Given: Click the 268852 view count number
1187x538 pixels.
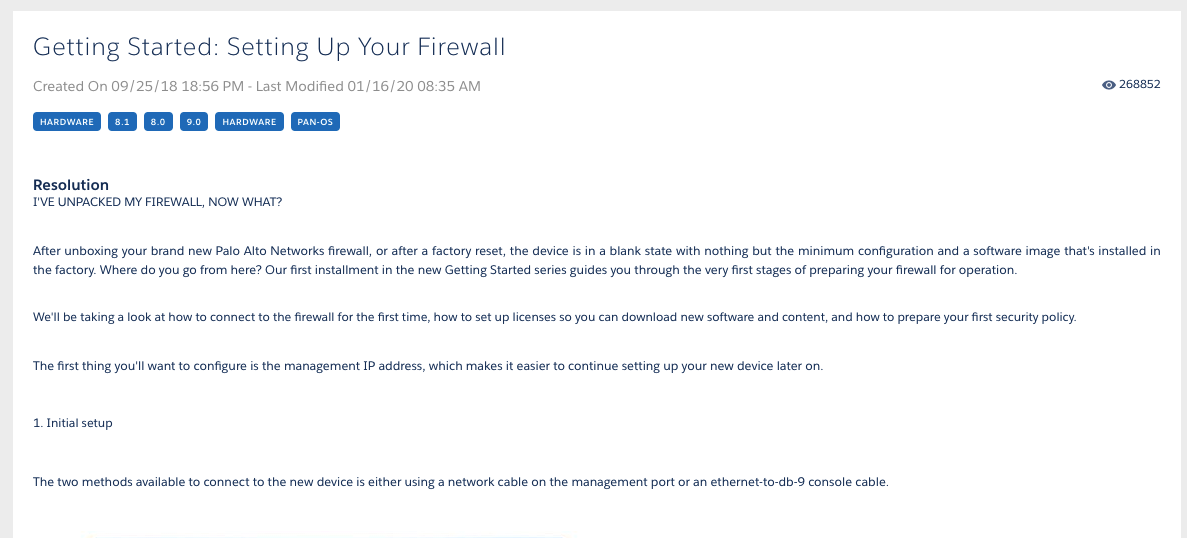Looking at the screenshot, I should pyautogui.click(x=1139, y=85).
